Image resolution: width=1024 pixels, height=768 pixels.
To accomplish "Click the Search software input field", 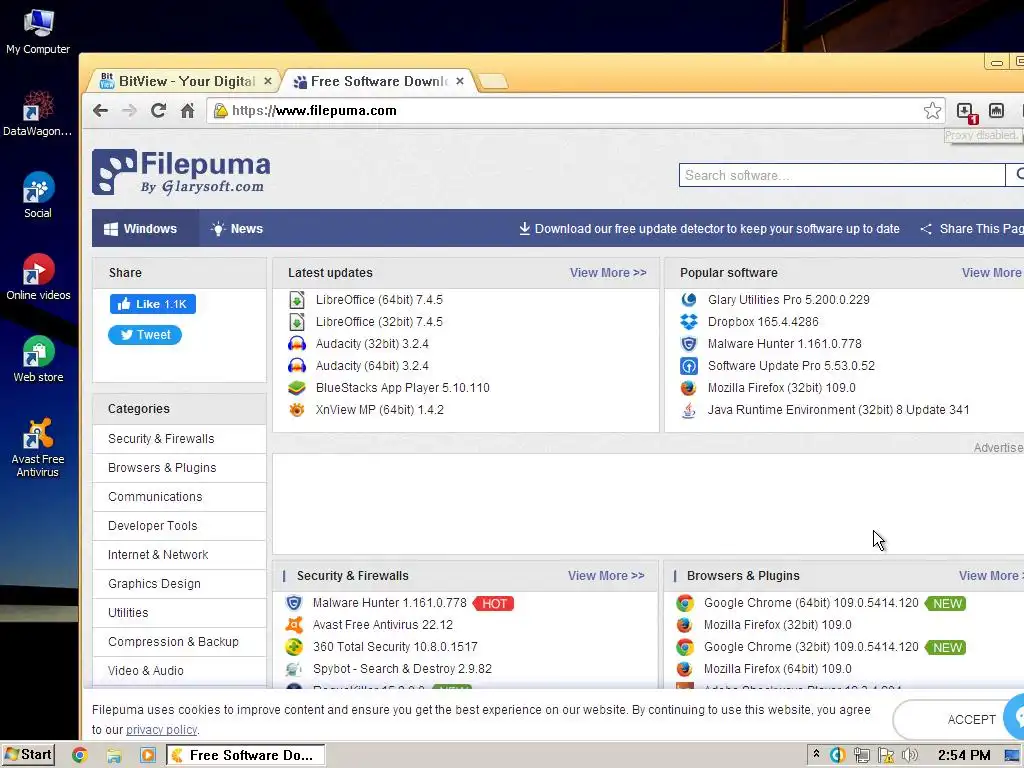I will coord(842,175).
